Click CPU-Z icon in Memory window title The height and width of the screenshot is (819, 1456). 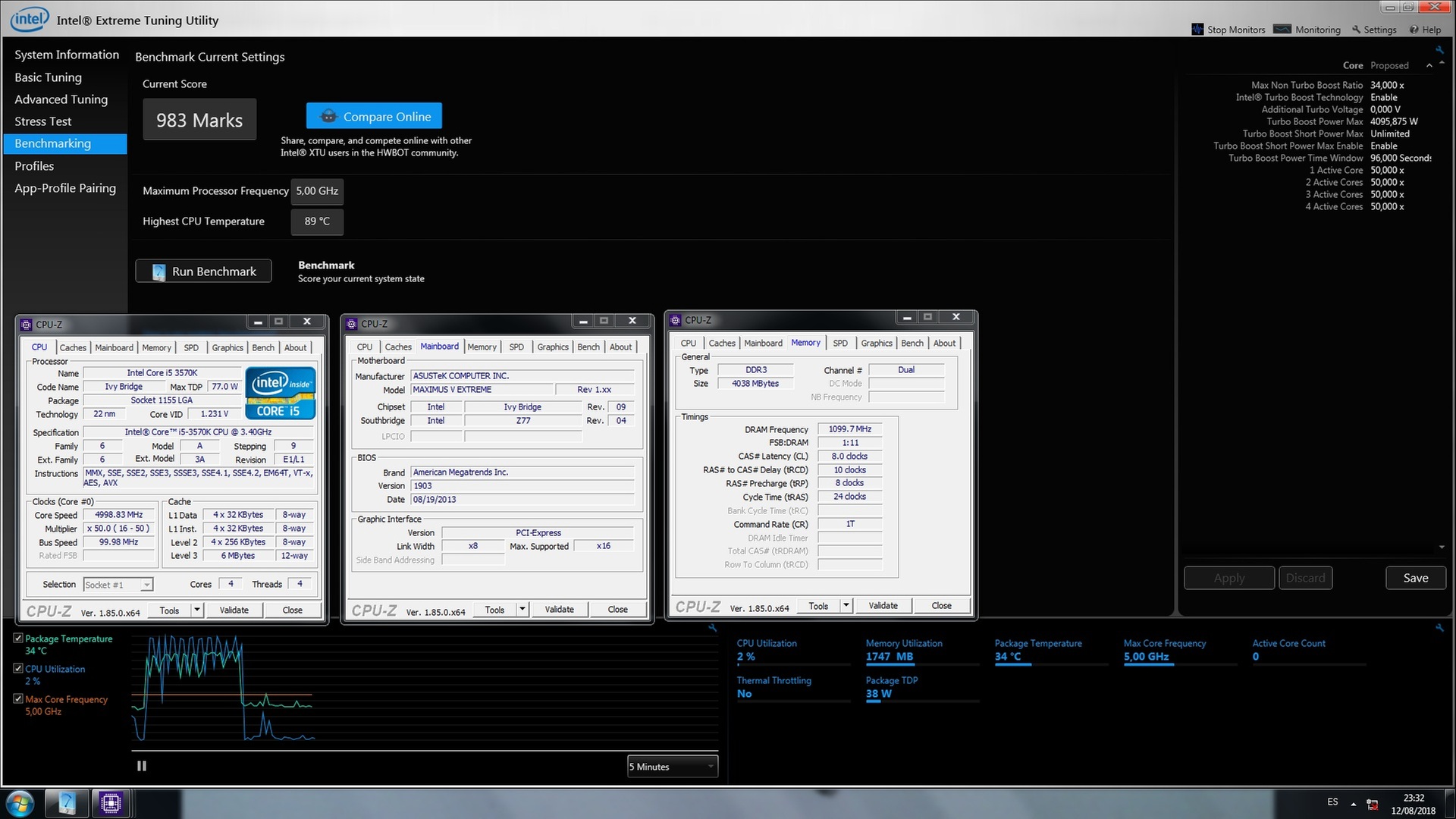coord(675,320)
